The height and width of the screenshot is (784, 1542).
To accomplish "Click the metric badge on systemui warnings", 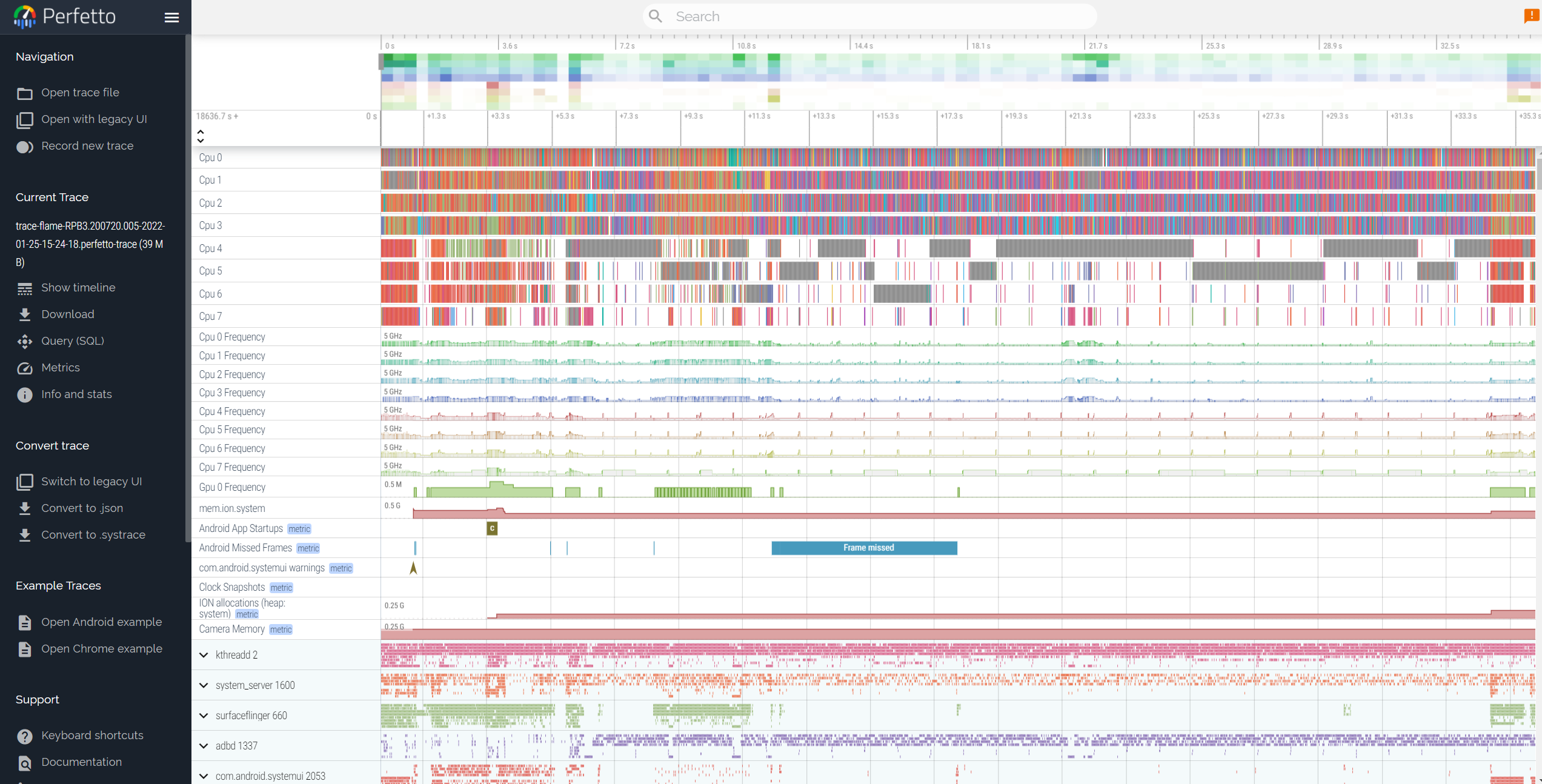I will click(x=341, y=568).
